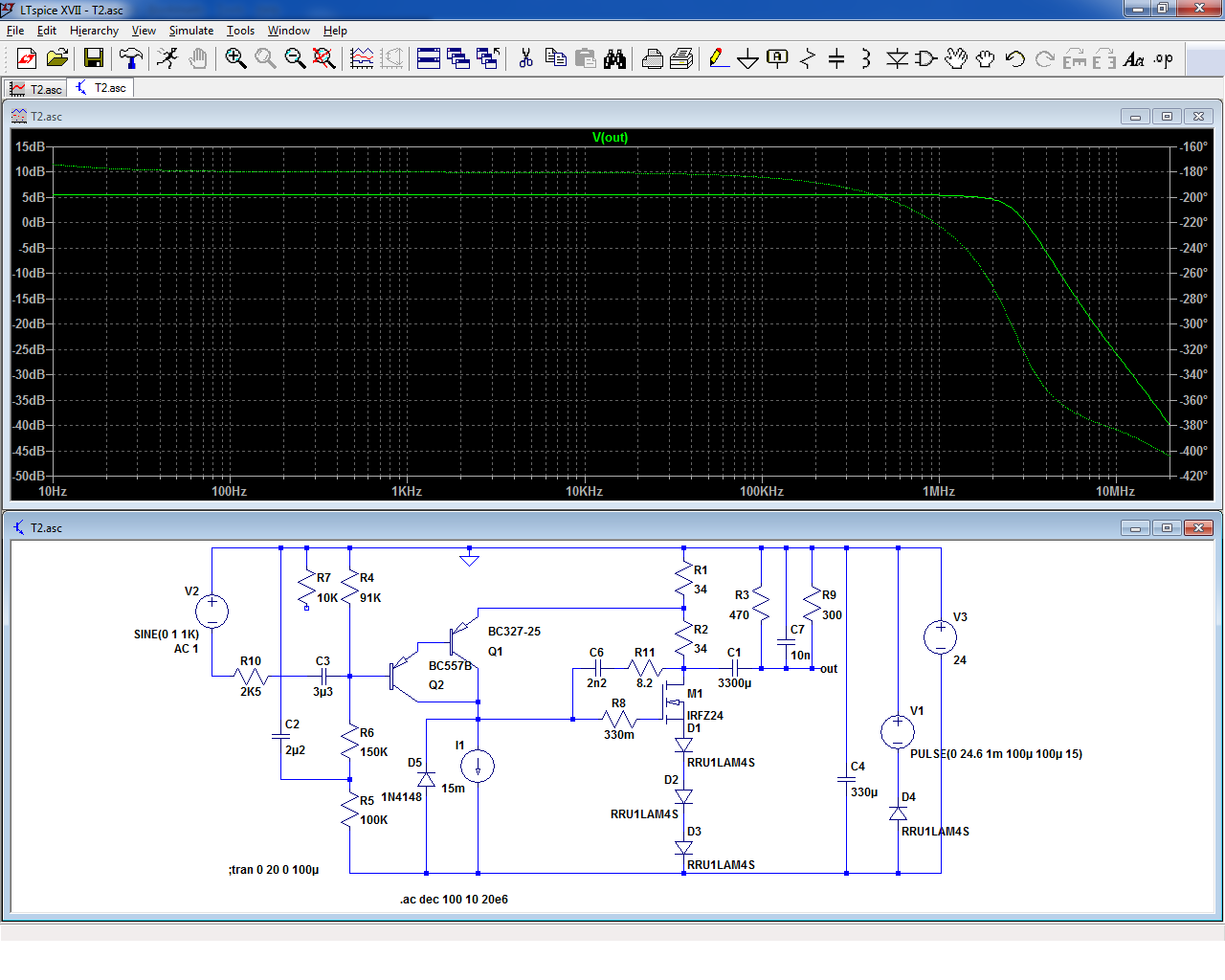Open the Help menu
Image resolution: width=1225 pixels, height=980 pixels.
tap(335, 31)
